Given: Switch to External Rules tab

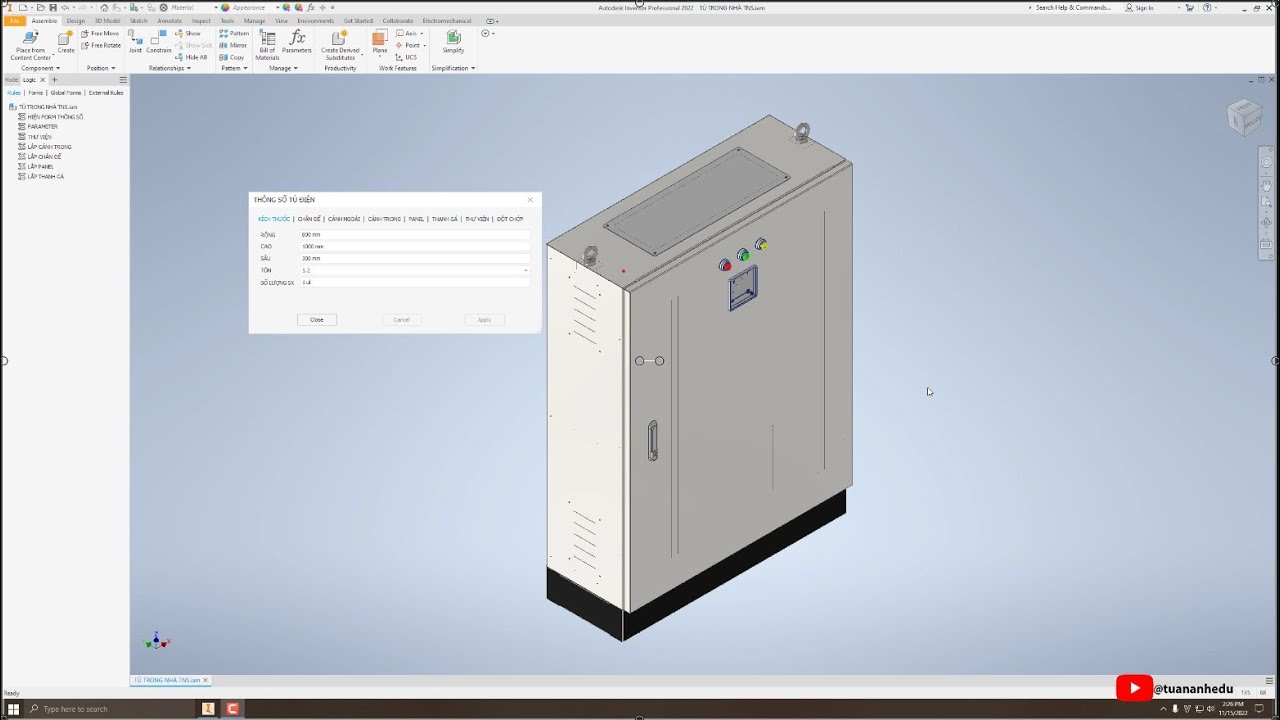Looking at the screenshot, I should [106, 92].
